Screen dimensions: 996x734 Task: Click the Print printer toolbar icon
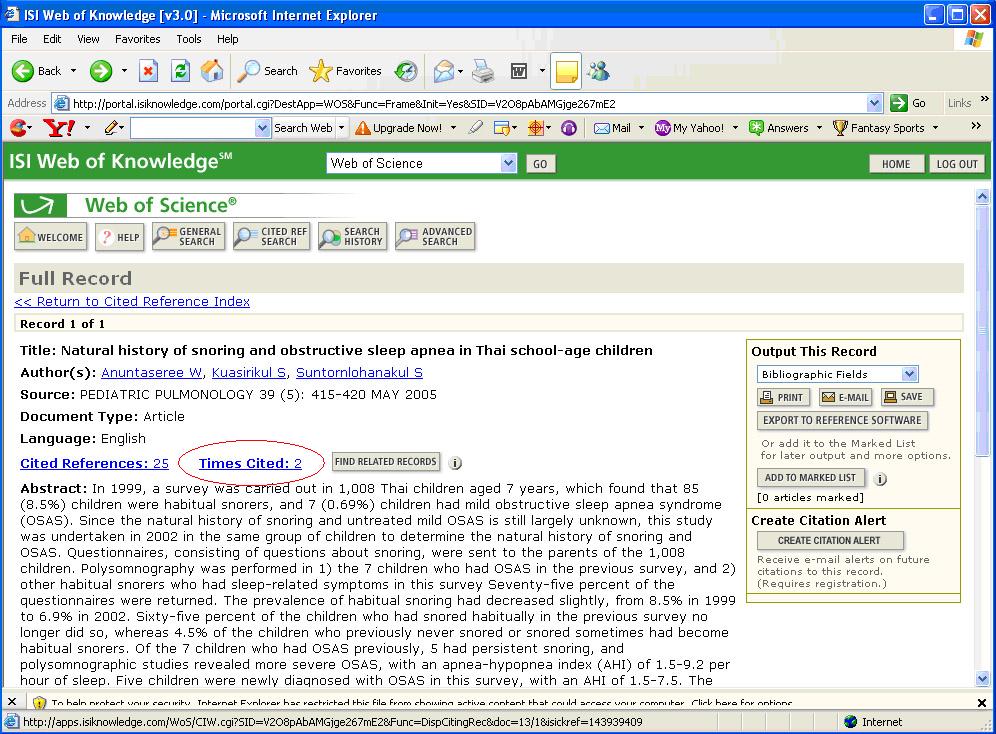(483, 71)
